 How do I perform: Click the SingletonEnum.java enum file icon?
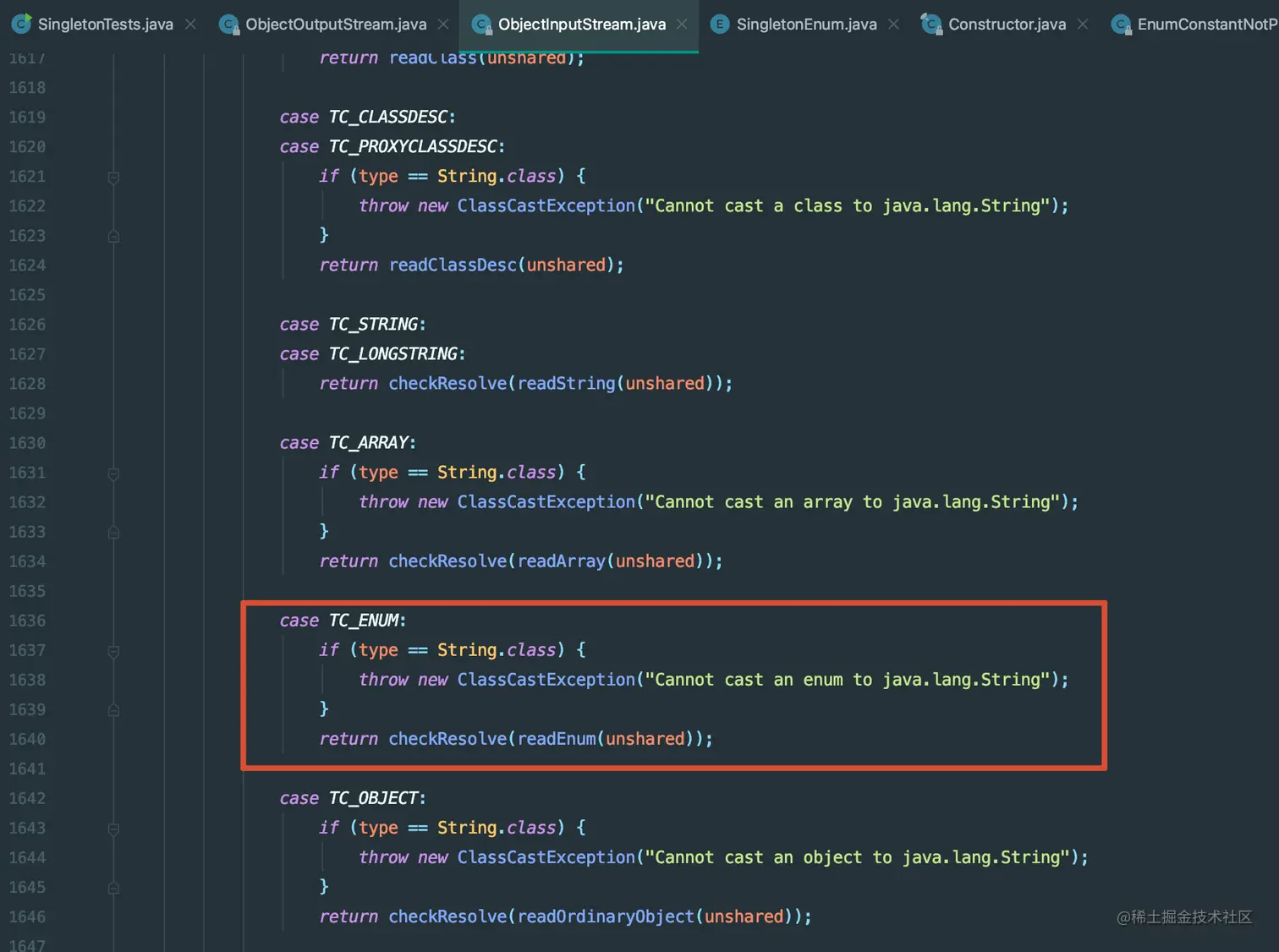pos(719,25)
